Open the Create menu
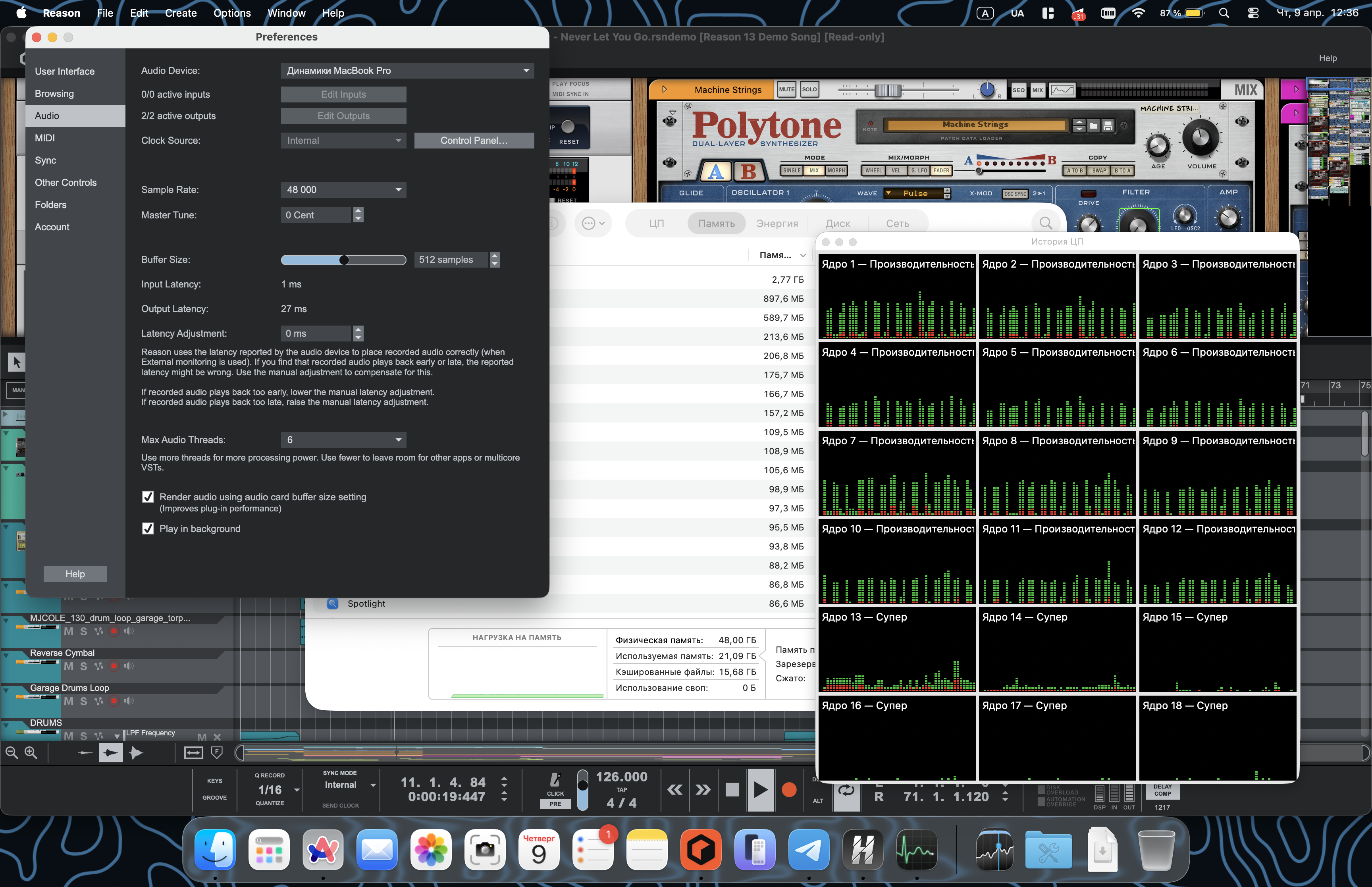Image resolution: width=1372 pixels, height=887 pixels. [180, 13]
